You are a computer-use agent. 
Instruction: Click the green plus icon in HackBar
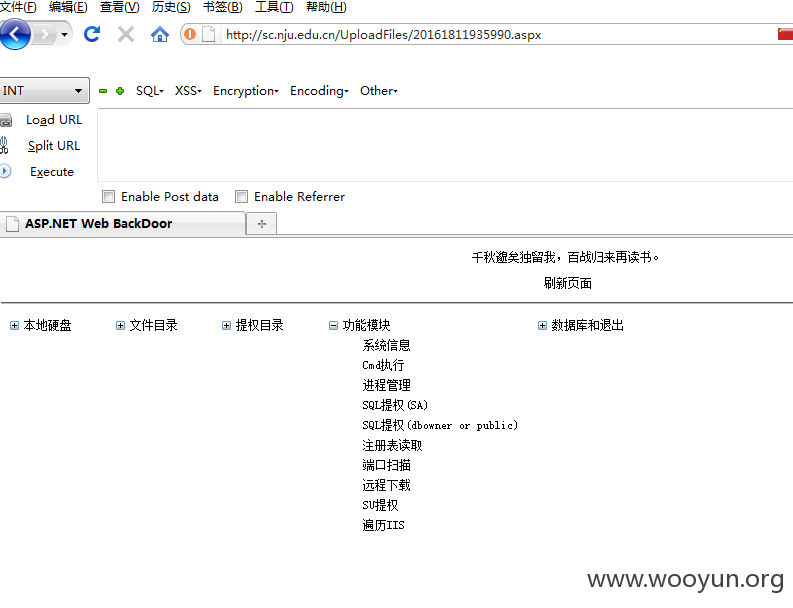pos(120,91)
